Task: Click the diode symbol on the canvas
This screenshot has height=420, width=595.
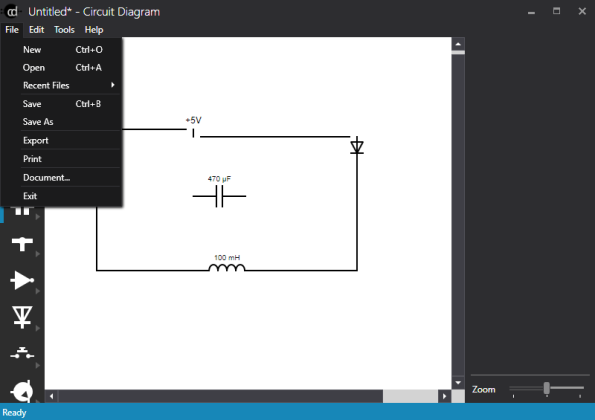Action: click(357, 146)
